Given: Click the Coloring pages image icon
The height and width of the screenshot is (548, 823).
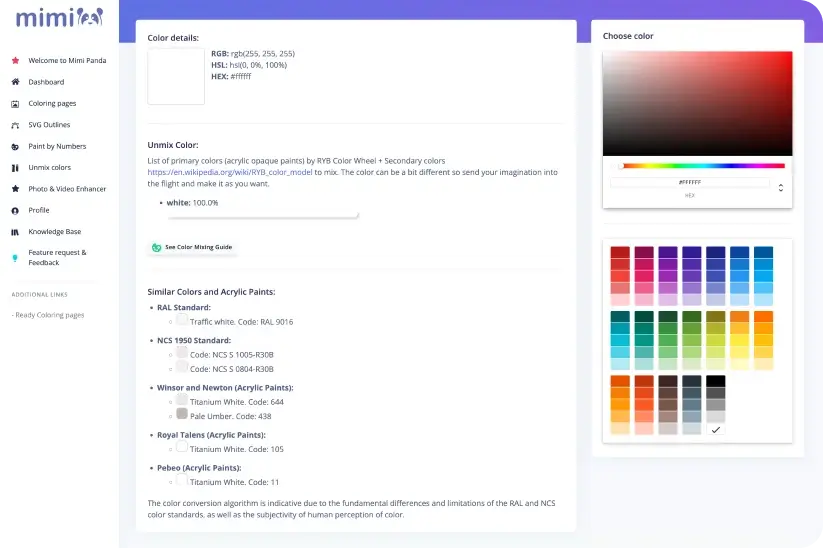Looking at the screenshot, I should [15, 103].
